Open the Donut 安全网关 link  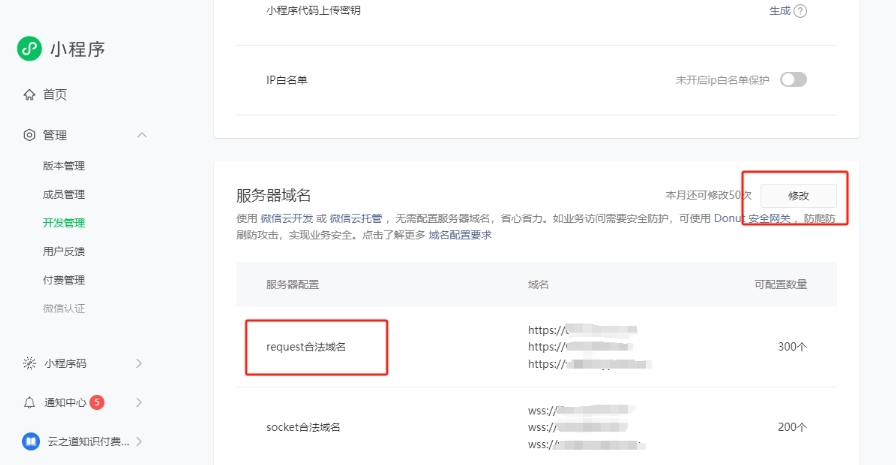752,219
